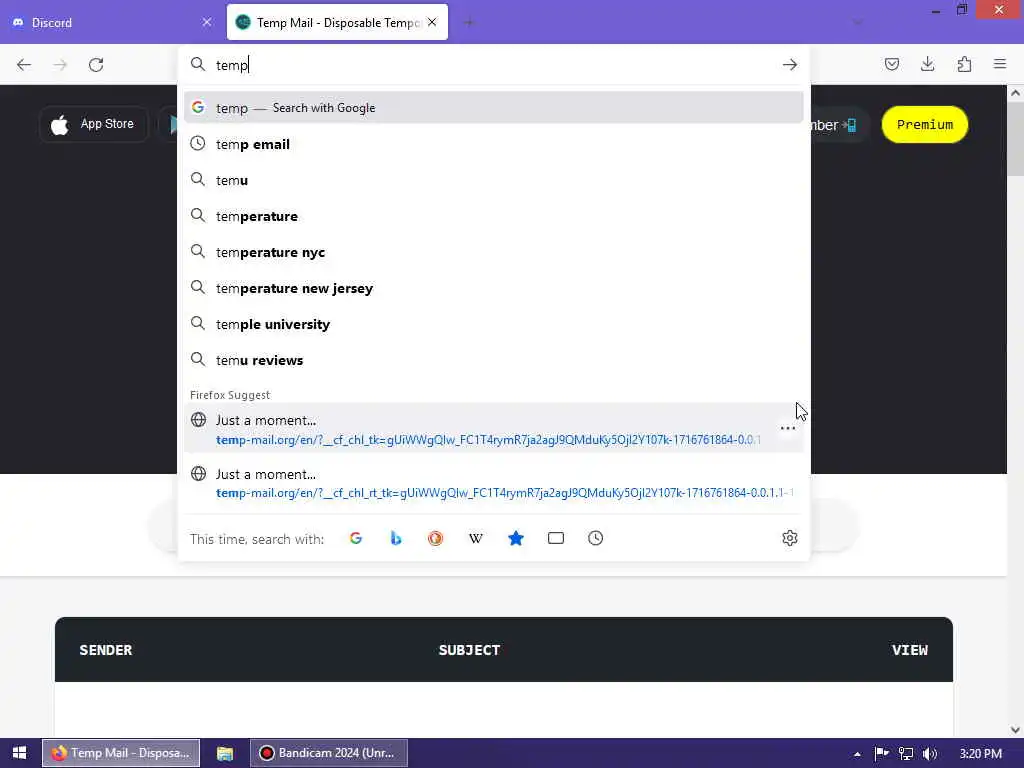
Task: Open Firefox Temp Mail taskbar item
Action: (x=121, y=753)
